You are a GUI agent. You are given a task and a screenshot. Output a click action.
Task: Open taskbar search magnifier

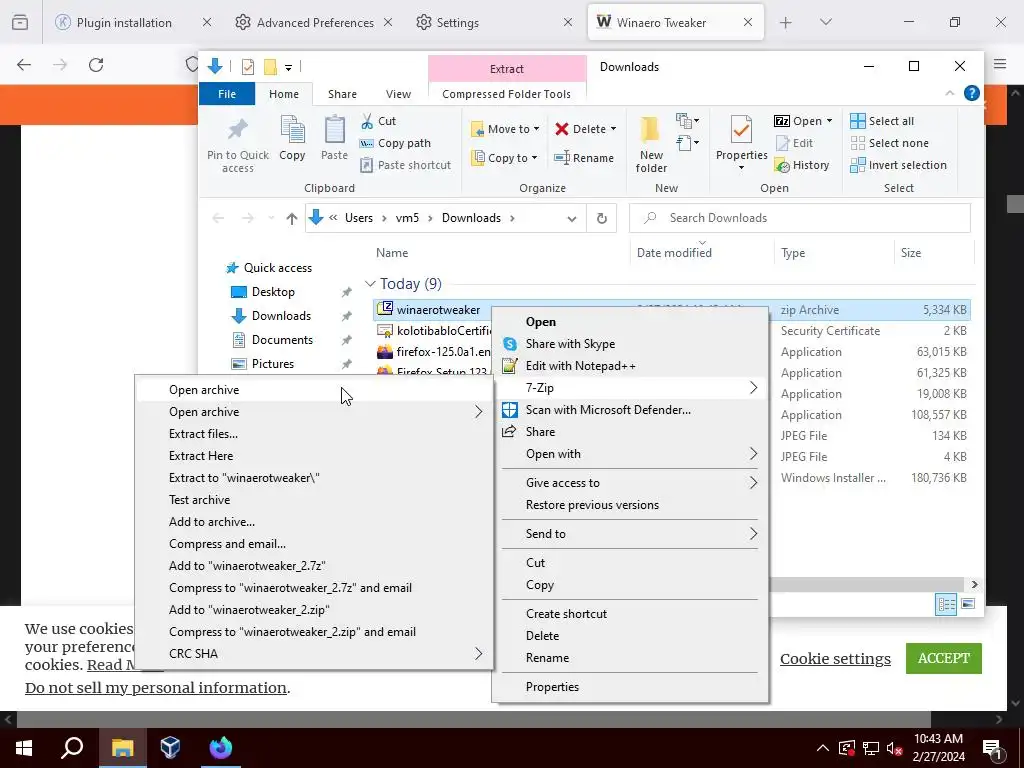[x=72, y=748]
